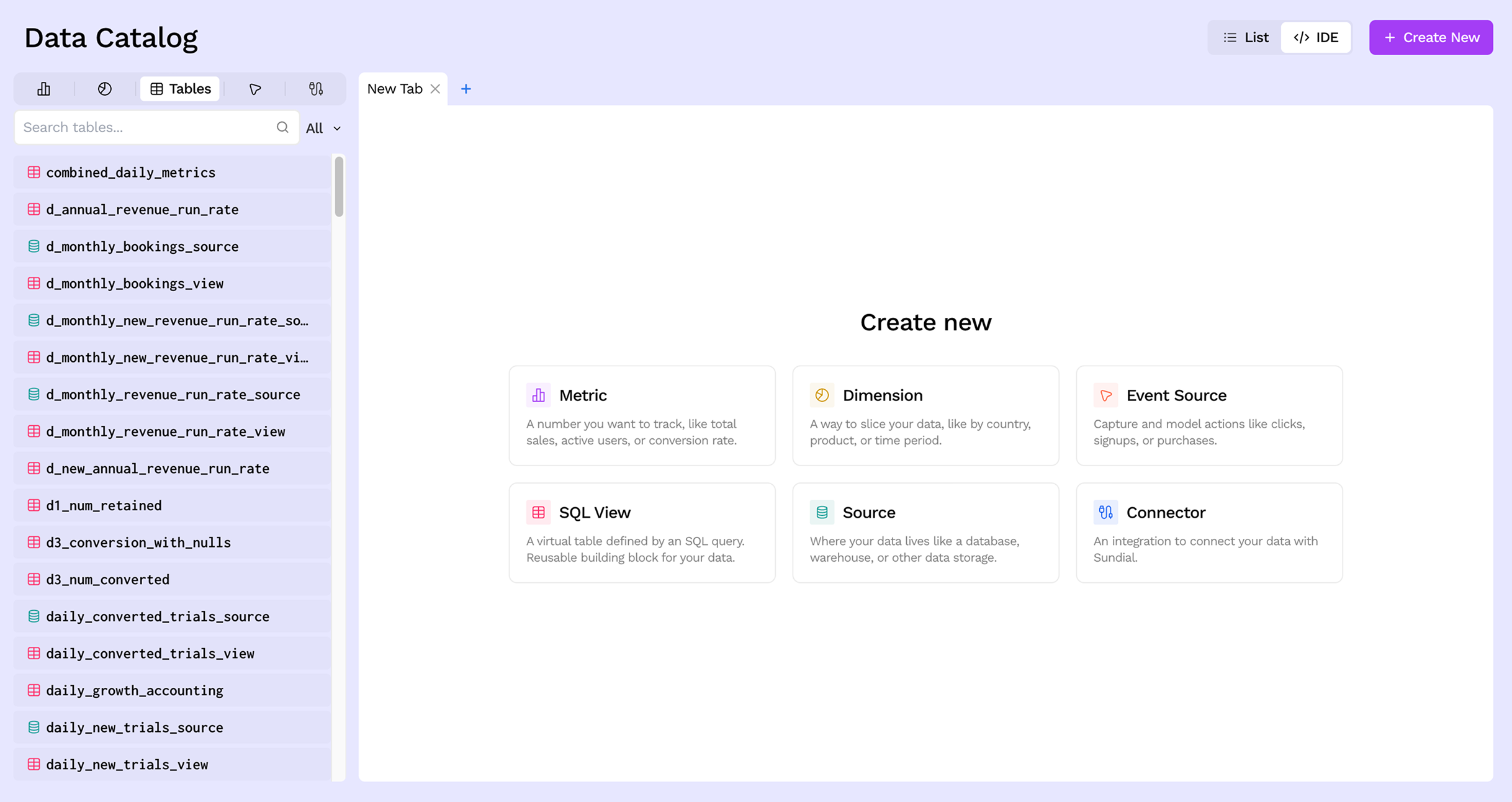Screen dimensions: 1512x802
Task: Toggle the Tables filter off
Action: (179, 89)
